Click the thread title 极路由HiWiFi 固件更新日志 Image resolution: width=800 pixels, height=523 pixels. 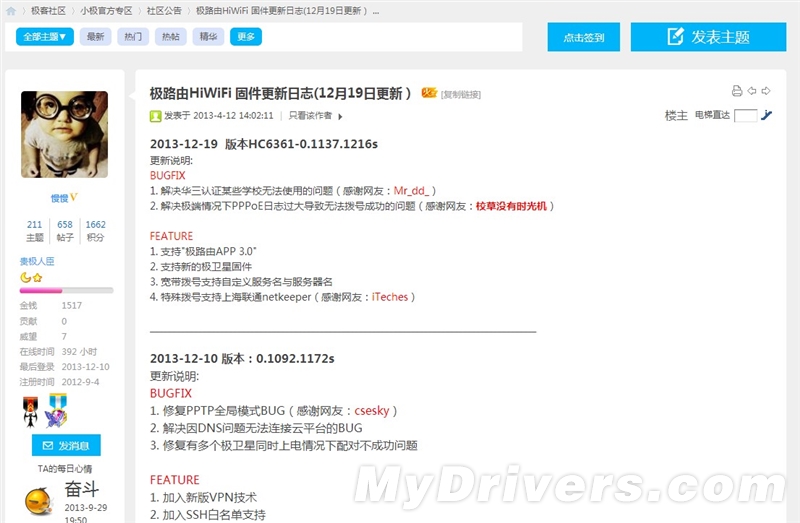coord(280,93)
